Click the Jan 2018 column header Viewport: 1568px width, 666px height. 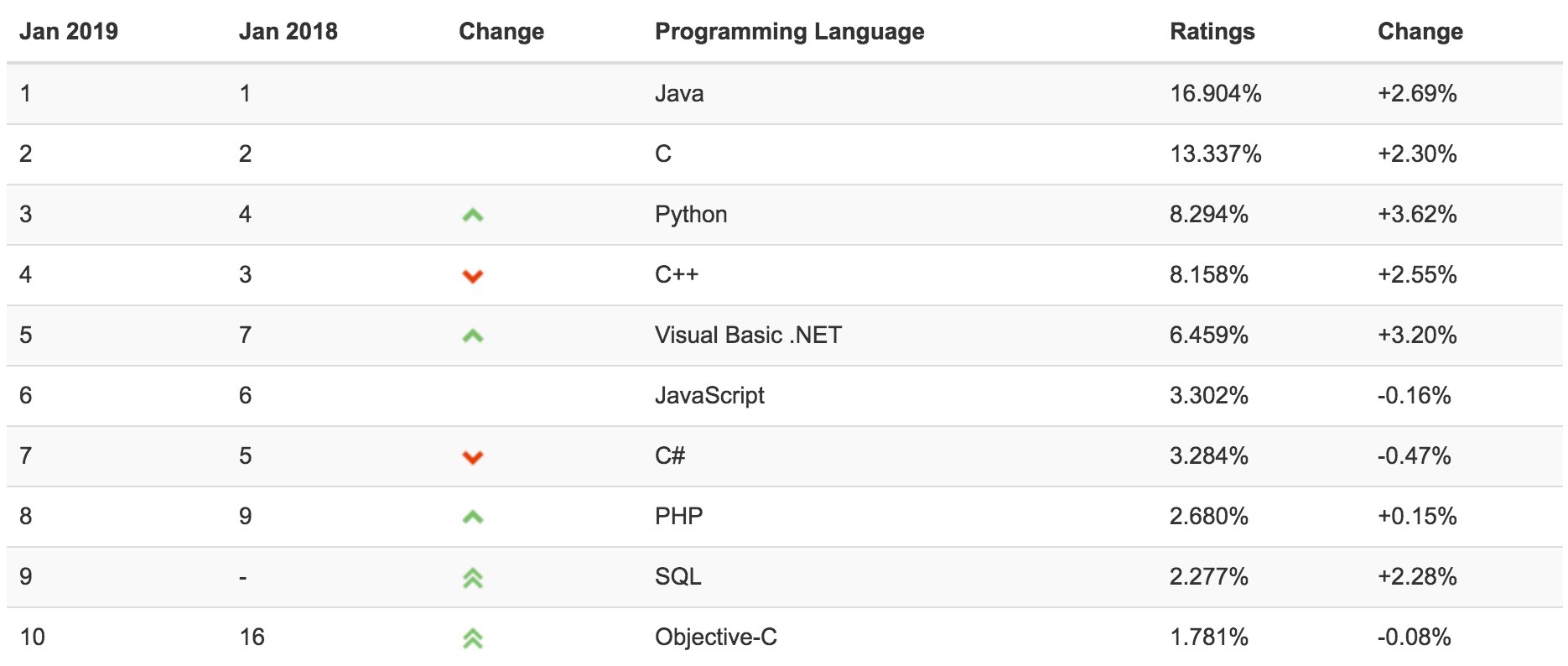(x=288, y=32)
